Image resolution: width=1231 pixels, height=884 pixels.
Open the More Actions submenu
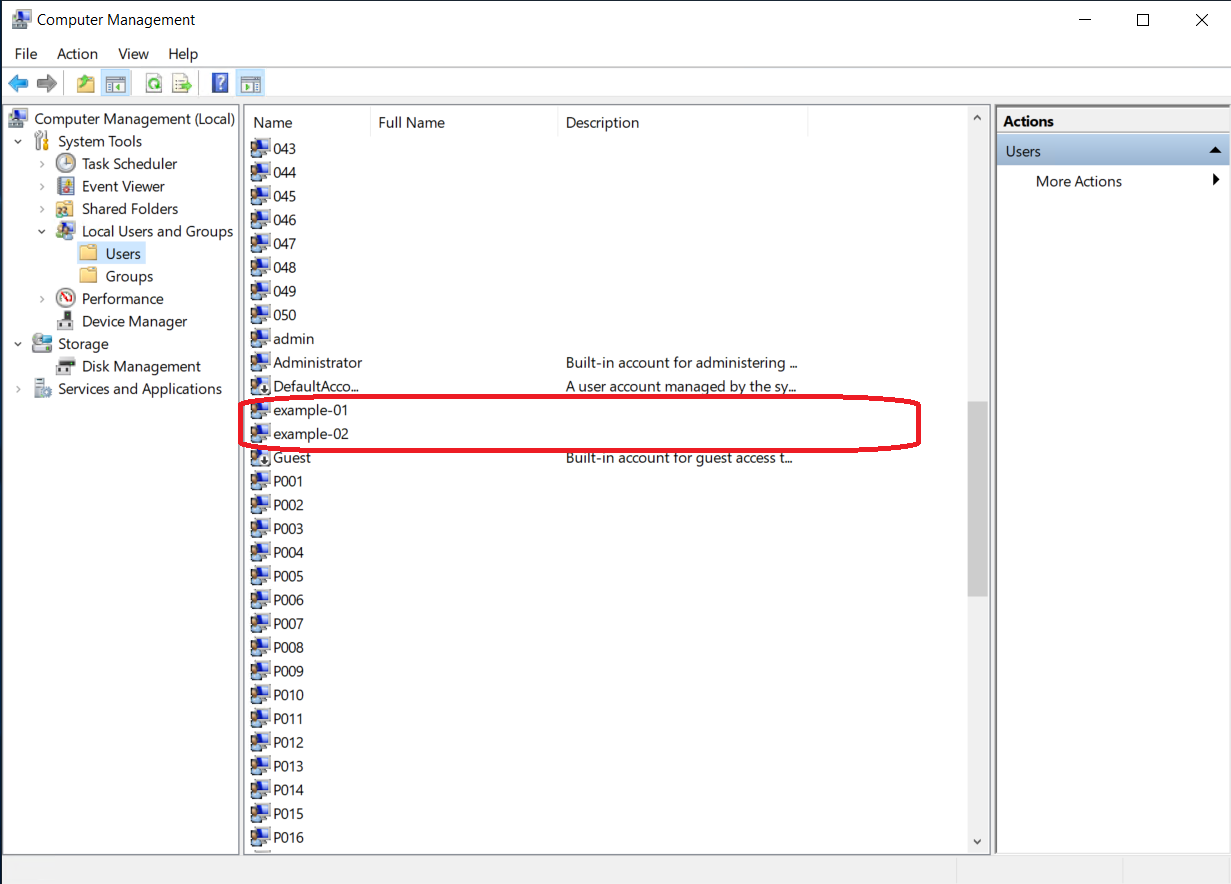(x=1078, y=181)
